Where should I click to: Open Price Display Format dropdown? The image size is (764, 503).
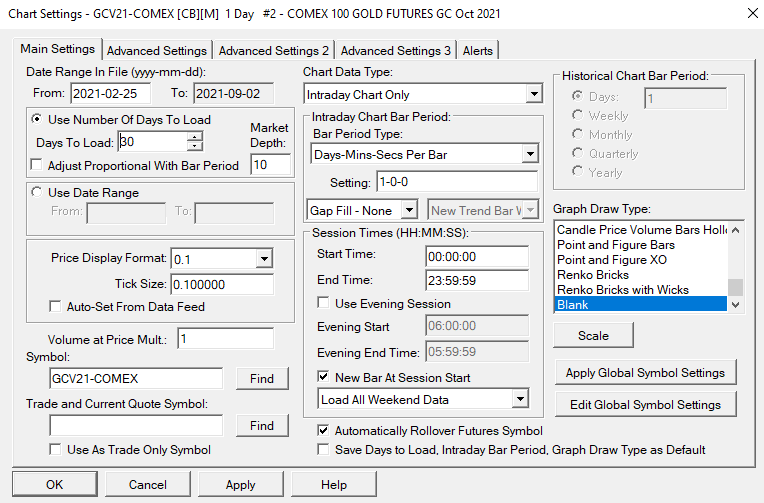(264, 258)
